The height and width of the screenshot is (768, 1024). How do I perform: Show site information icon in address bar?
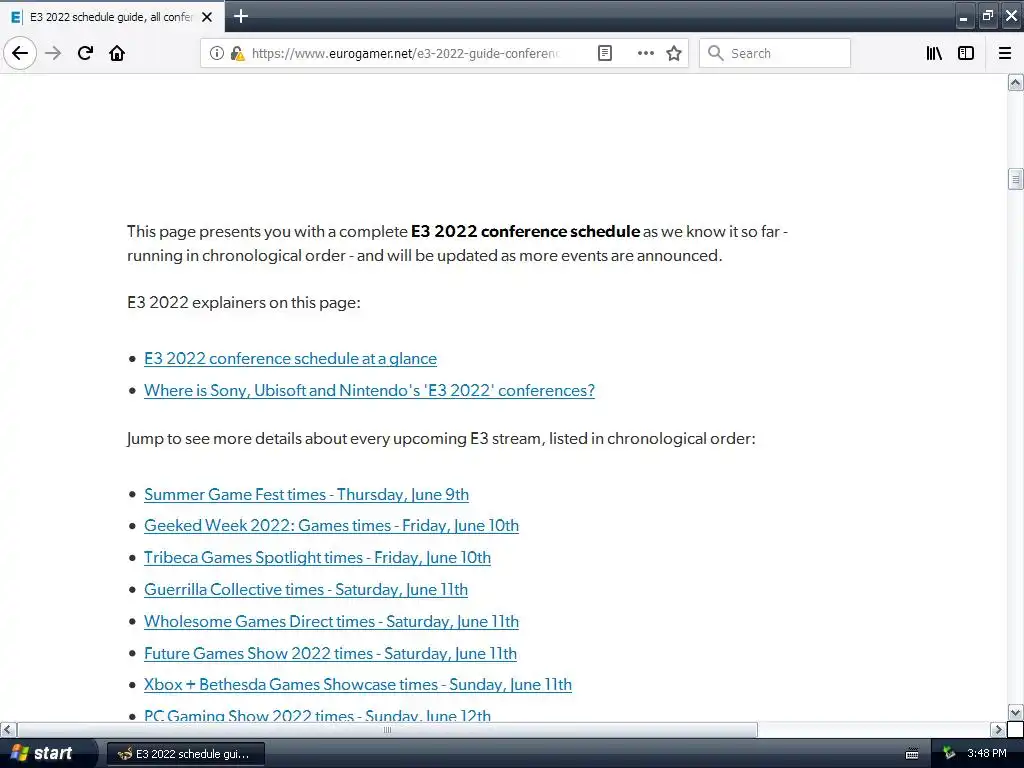point(216,53)
